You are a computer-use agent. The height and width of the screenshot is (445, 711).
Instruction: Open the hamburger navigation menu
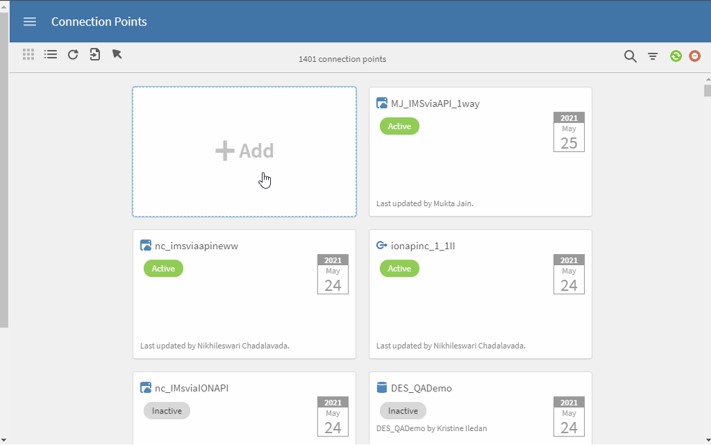(x=29, y=21)
